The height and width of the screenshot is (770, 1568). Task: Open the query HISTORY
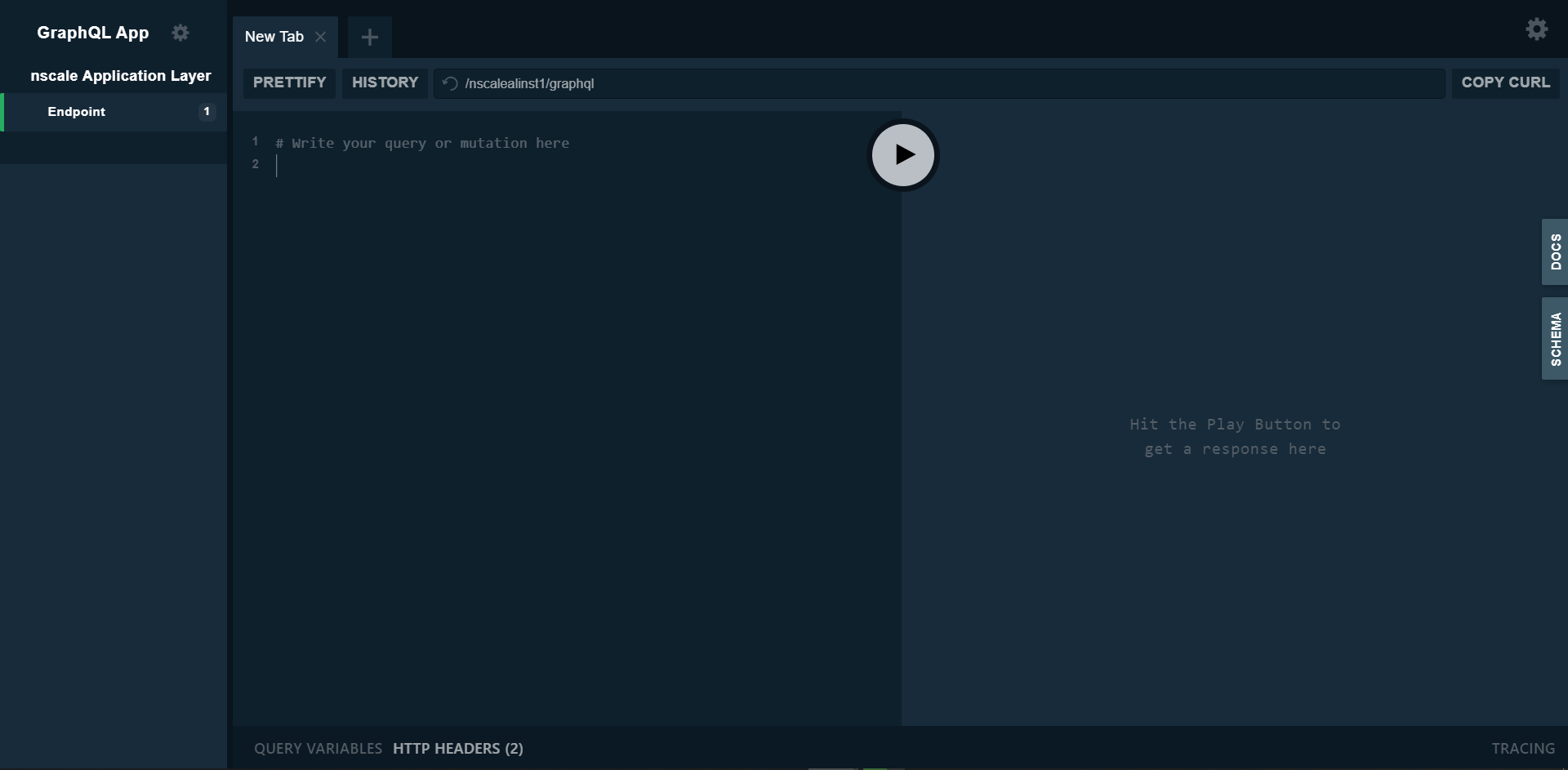[385, 82]
